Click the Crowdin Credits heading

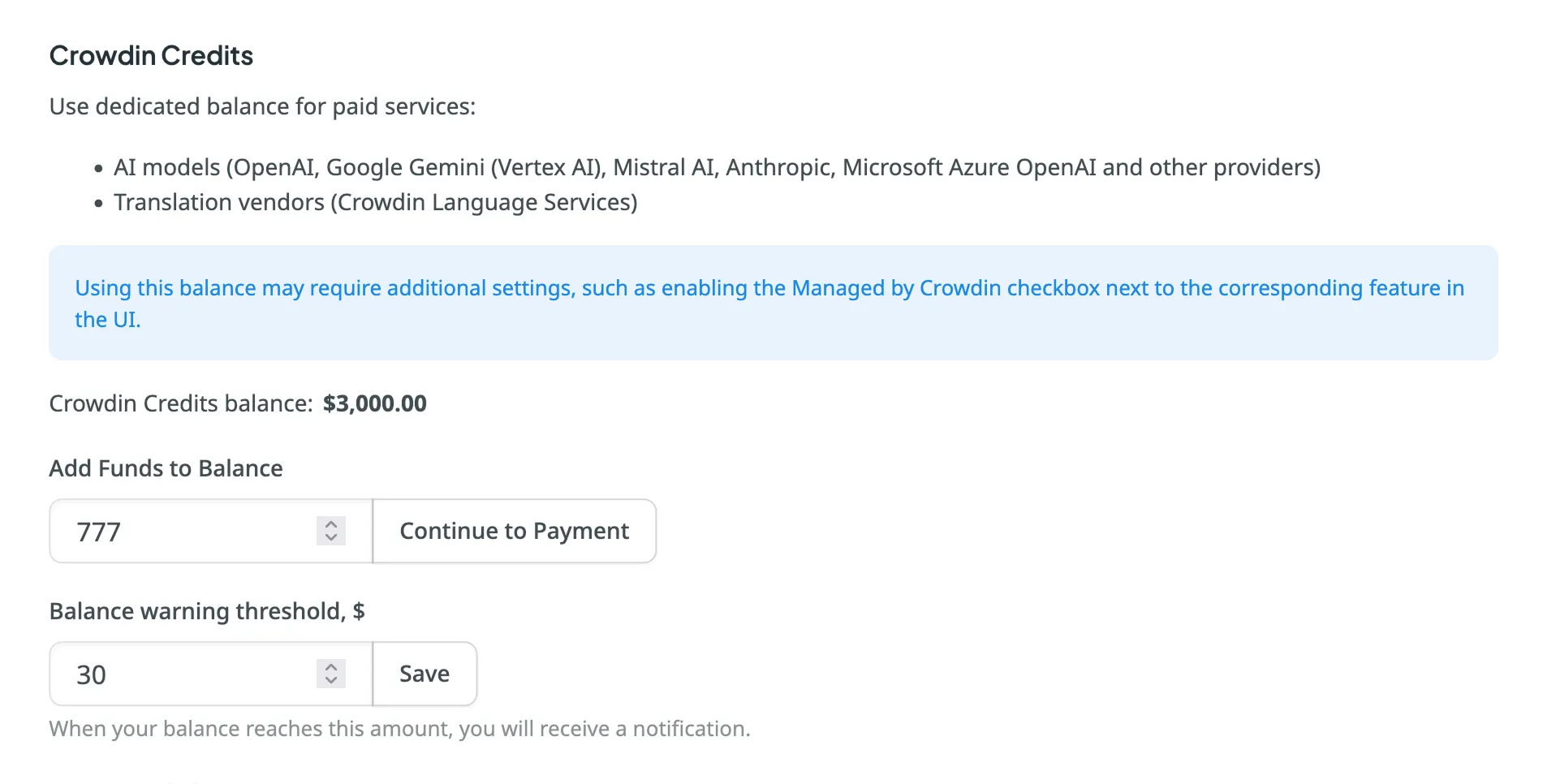click(151, 55)
